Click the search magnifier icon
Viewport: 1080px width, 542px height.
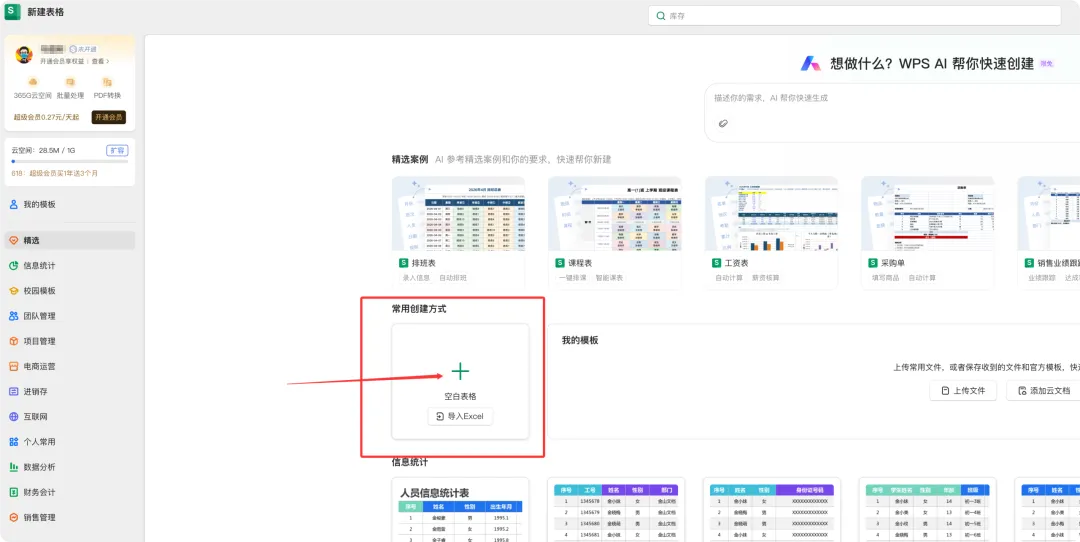(661, 16)
